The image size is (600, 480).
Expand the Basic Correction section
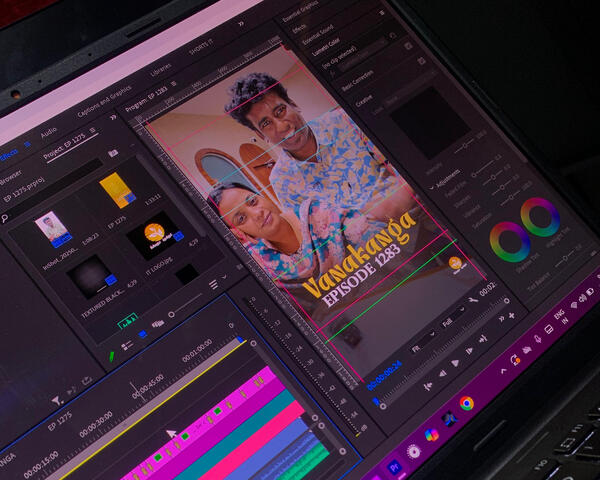tap(357, 81)
